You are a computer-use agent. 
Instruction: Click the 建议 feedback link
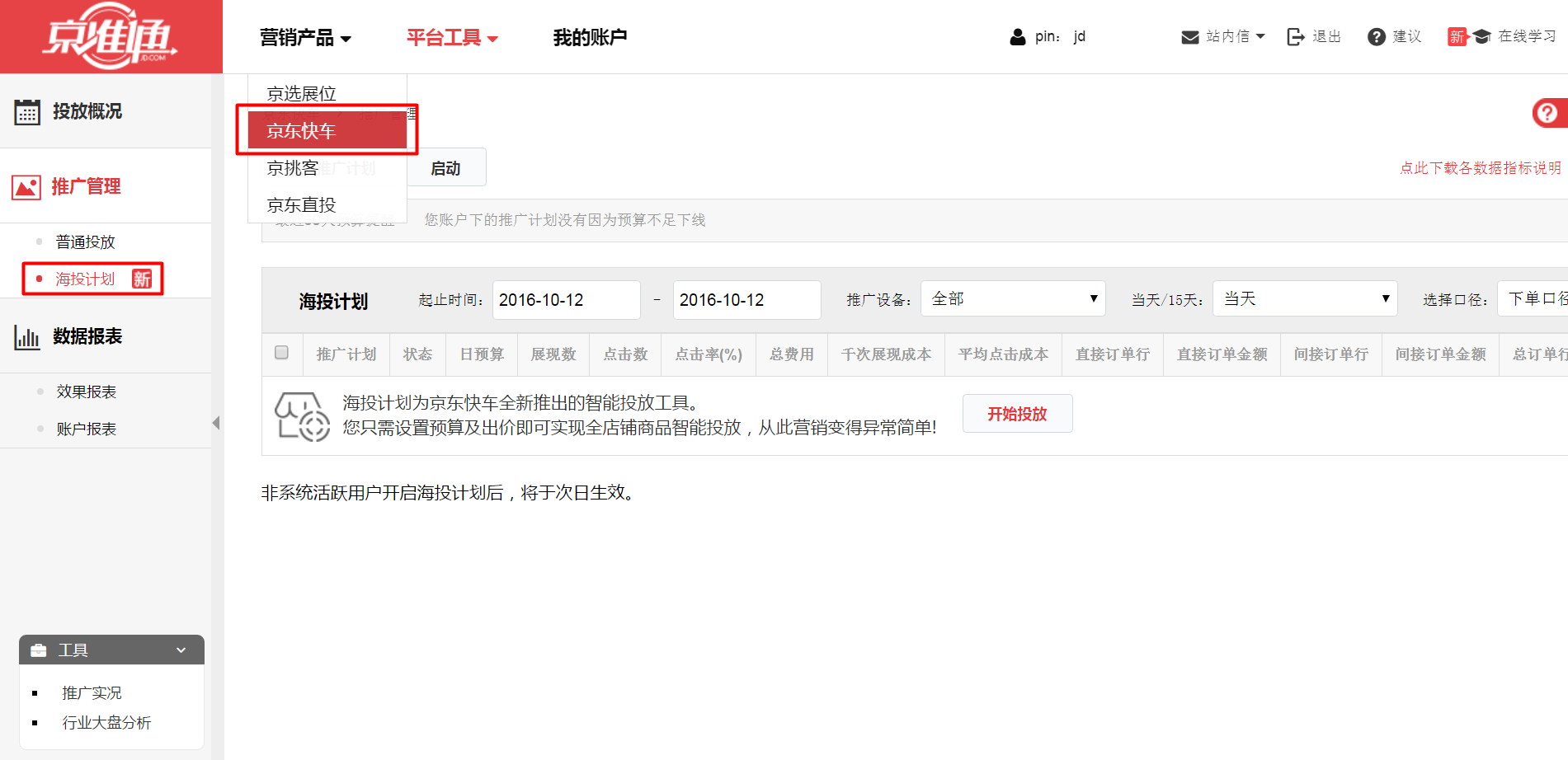tap(1407, 37)
